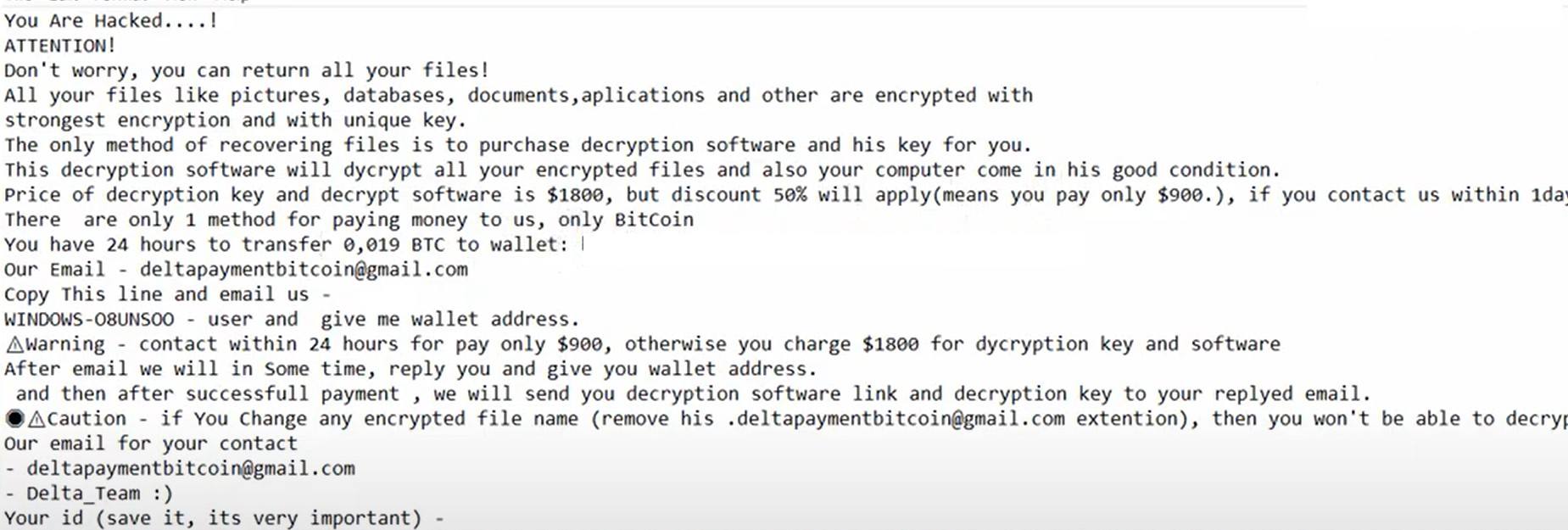Click "$1800" in the Price of decryption line
1568x530 pixels.
point(574,195)
